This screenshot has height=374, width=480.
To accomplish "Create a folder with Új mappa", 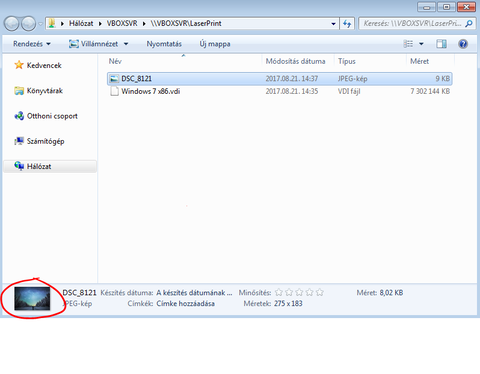I will 215,44.
